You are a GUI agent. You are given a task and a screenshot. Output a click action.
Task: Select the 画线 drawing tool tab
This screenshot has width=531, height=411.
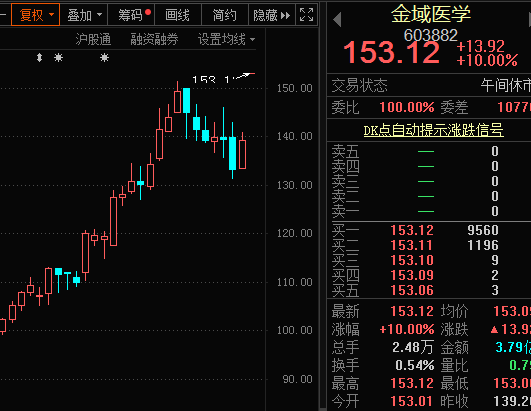[177, 15]
